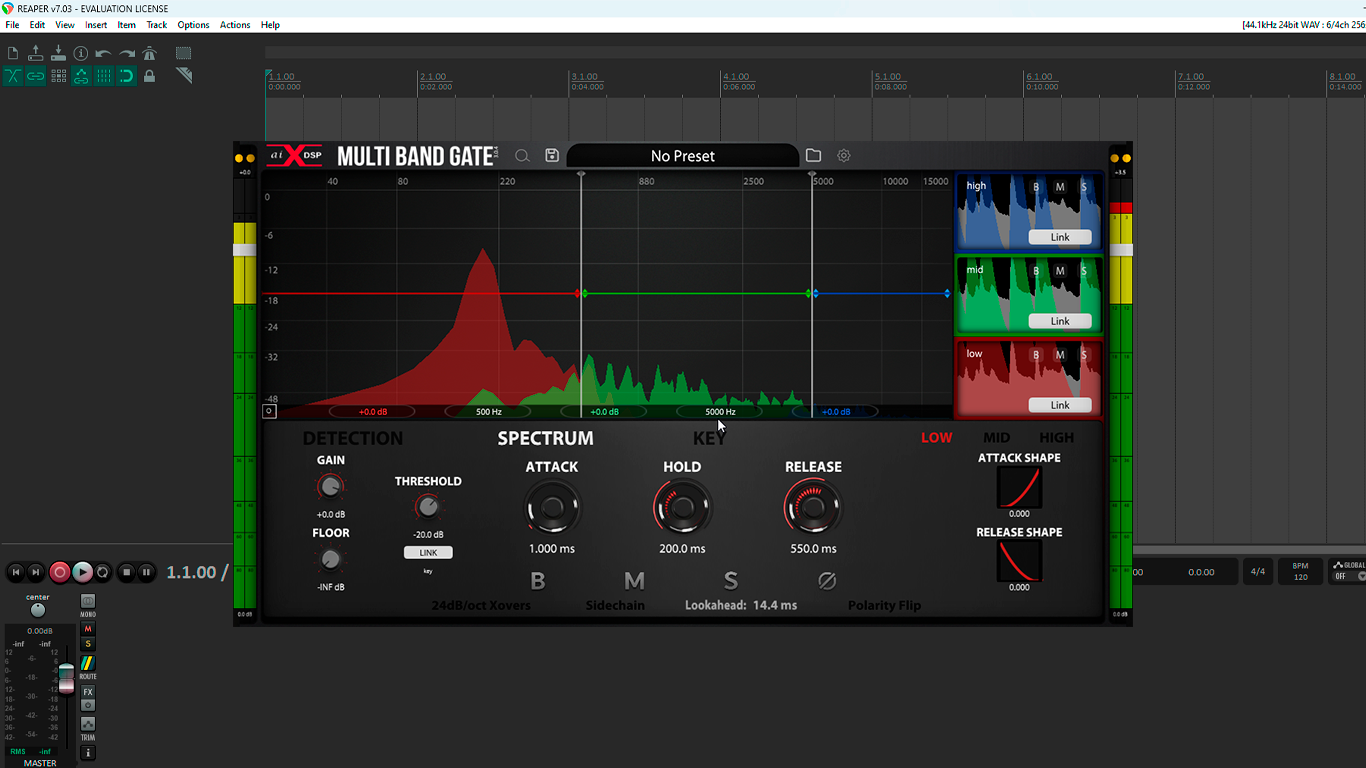Search presets with magnifier icon in plugin
The width and height of the screenshot is (1366, 768).
click(522, 156)
